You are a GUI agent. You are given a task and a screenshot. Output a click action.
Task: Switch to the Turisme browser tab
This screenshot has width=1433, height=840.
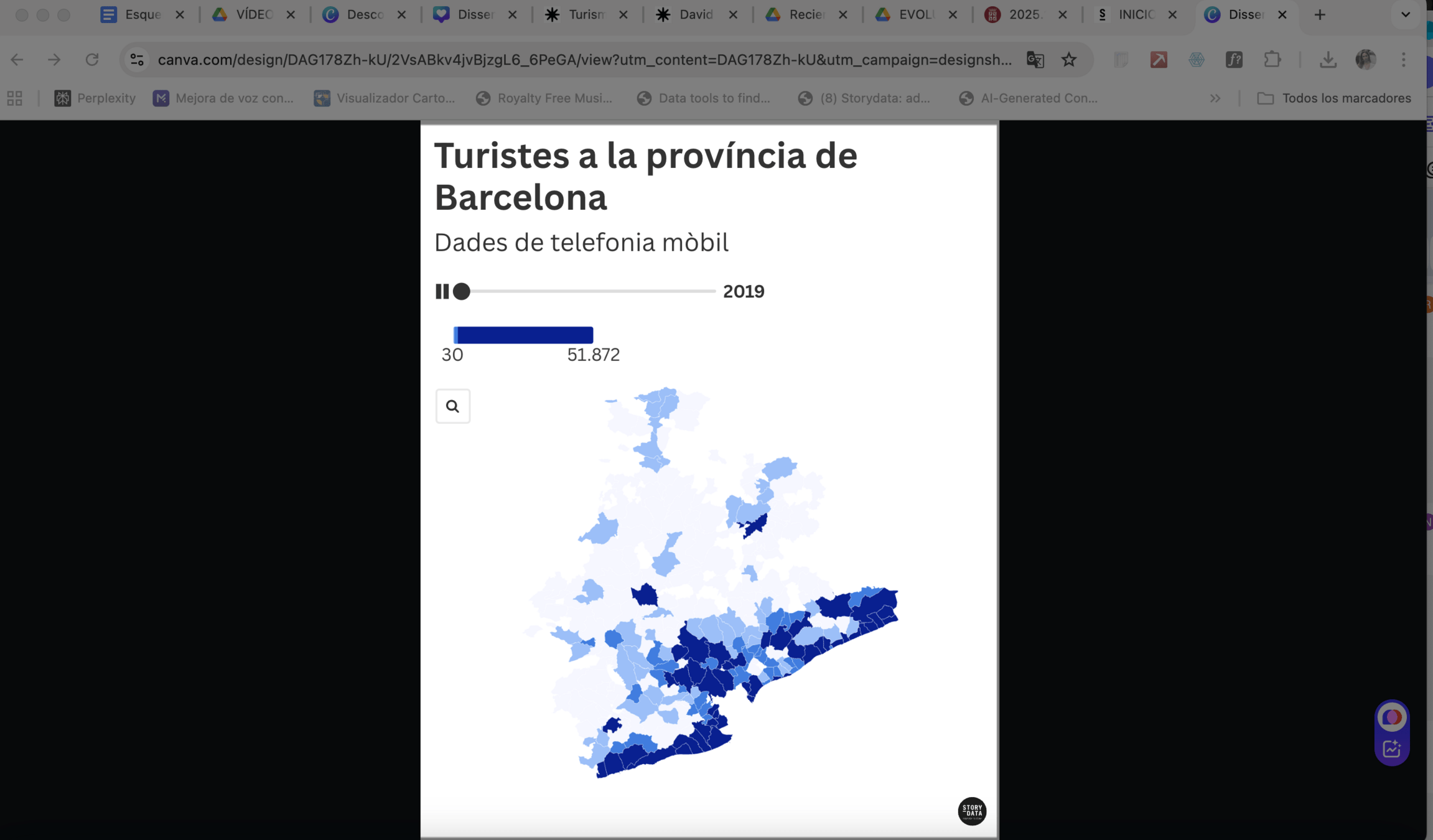click(x=586, y=15)
